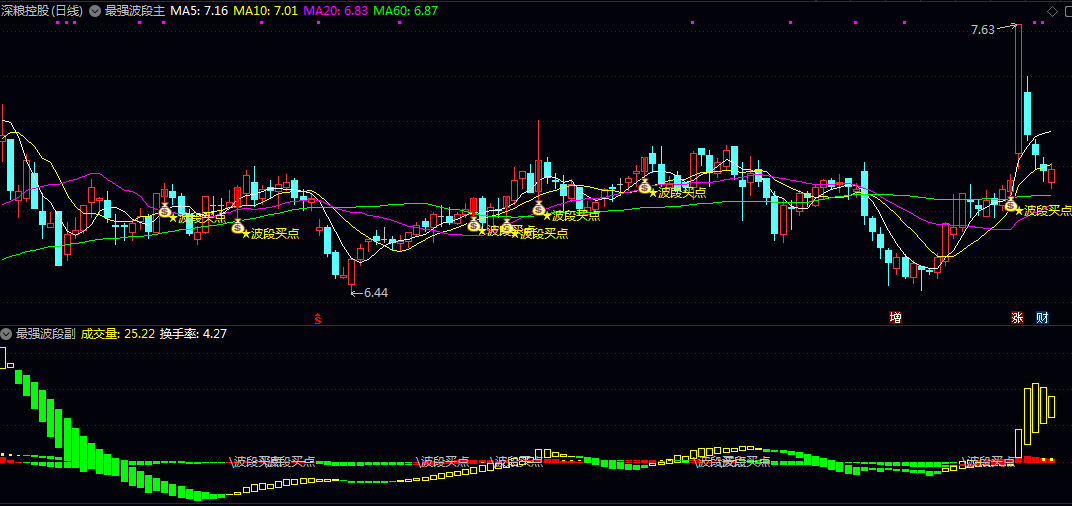This screenshot has height=506, width=1072.
Task: Click the red S marker on the date axis
Action: tap(318, 319)
